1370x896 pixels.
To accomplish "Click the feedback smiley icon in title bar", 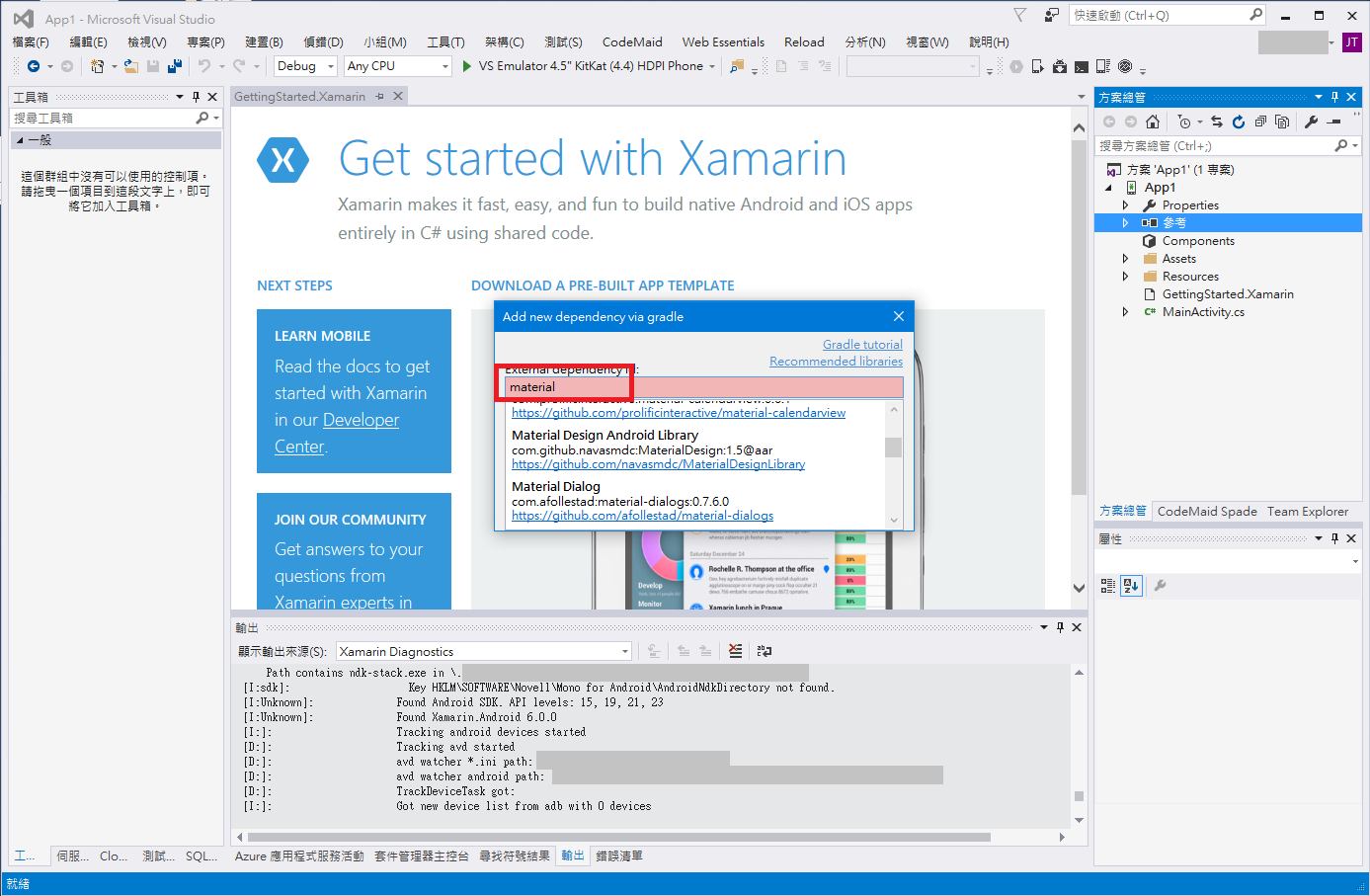I will pyautogui.click(x=1052, y=16).
